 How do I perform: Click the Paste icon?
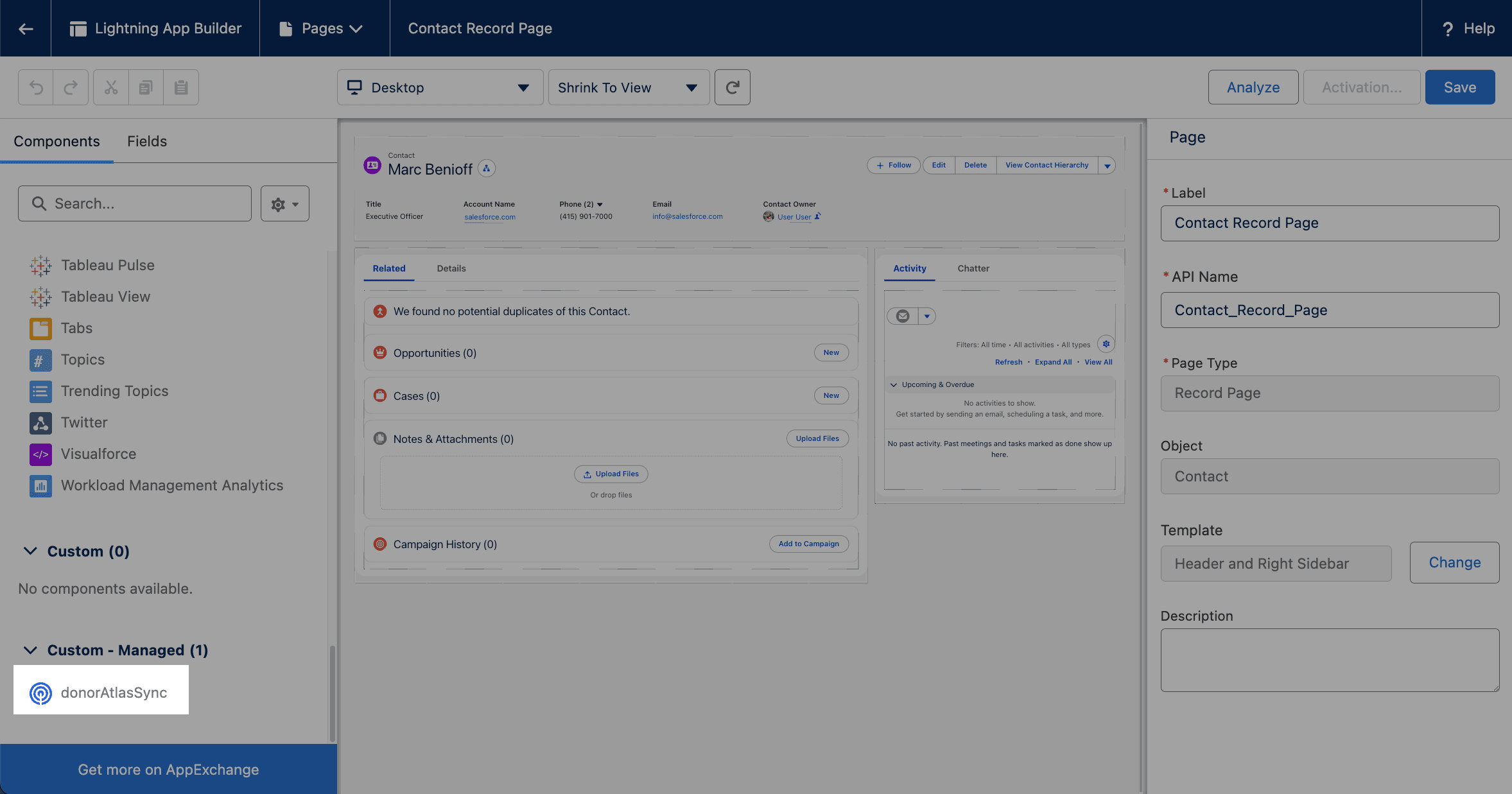(x=181, y=87)
